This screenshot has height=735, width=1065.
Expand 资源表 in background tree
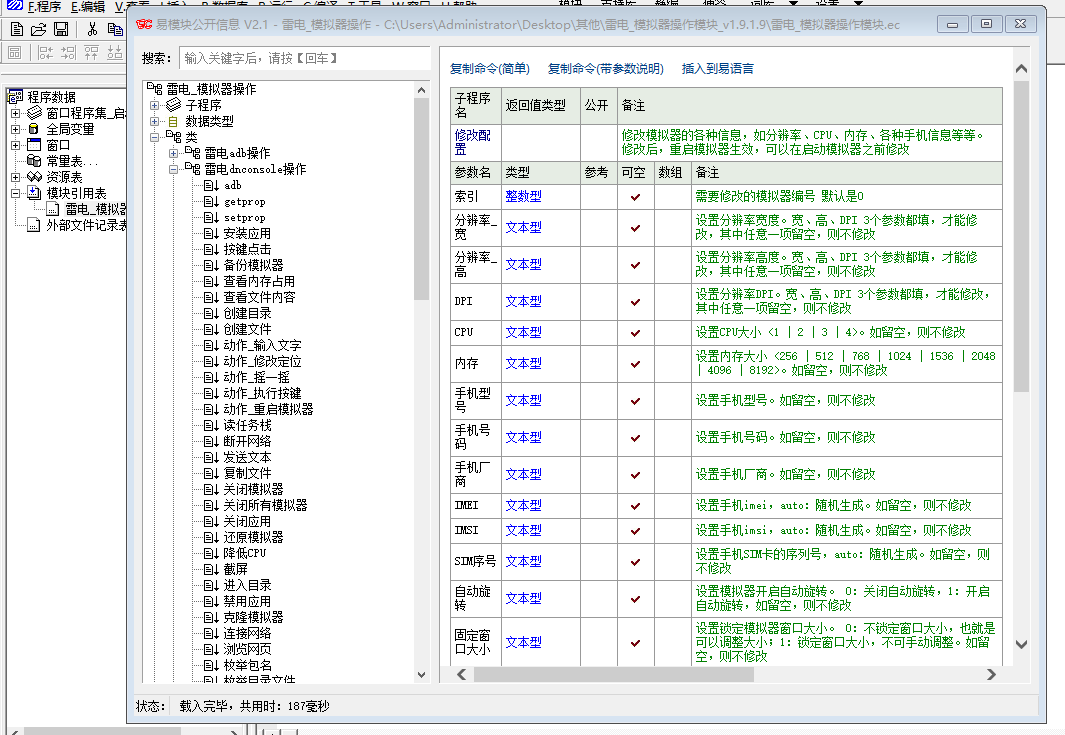(x=16, y=177)
